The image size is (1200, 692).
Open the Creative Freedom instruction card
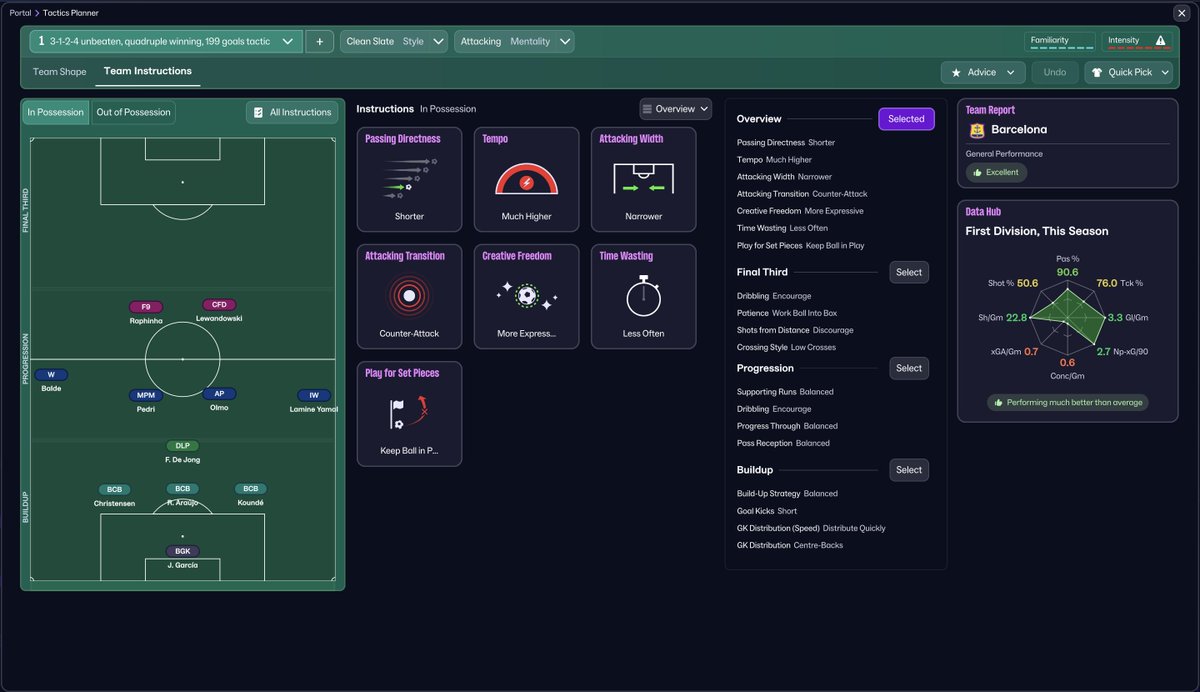click(526, 296)
